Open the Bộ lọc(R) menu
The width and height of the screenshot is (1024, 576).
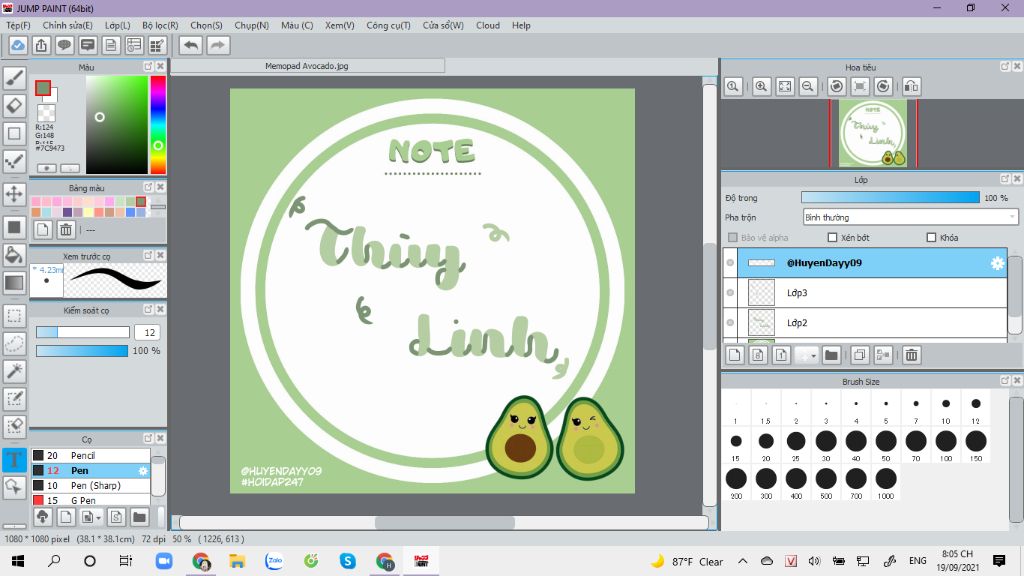coord(160,25)
